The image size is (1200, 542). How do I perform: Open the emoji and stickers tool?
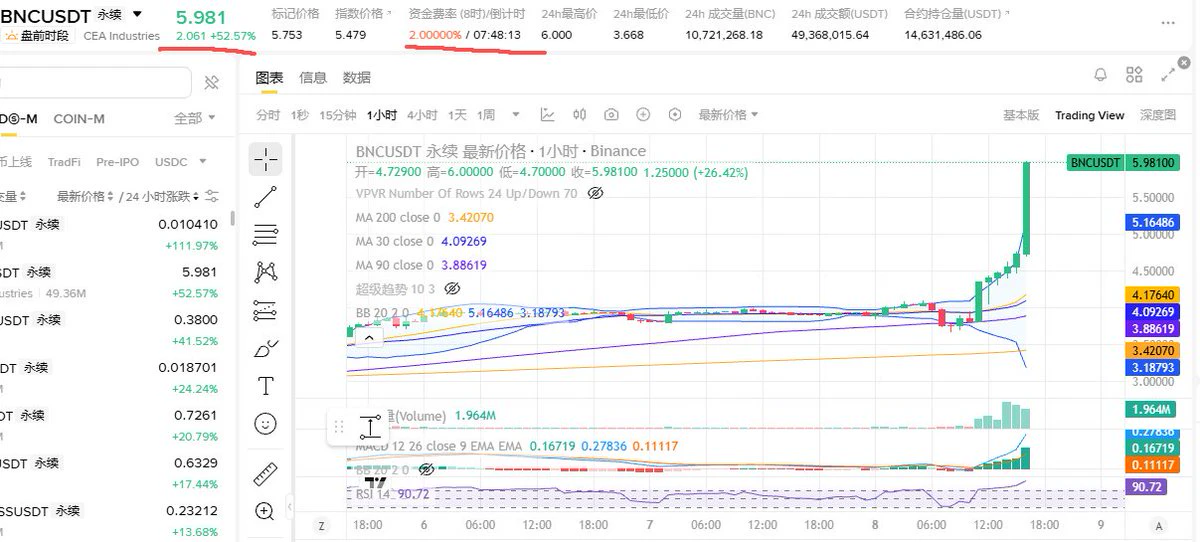click(x=265, y=424)
